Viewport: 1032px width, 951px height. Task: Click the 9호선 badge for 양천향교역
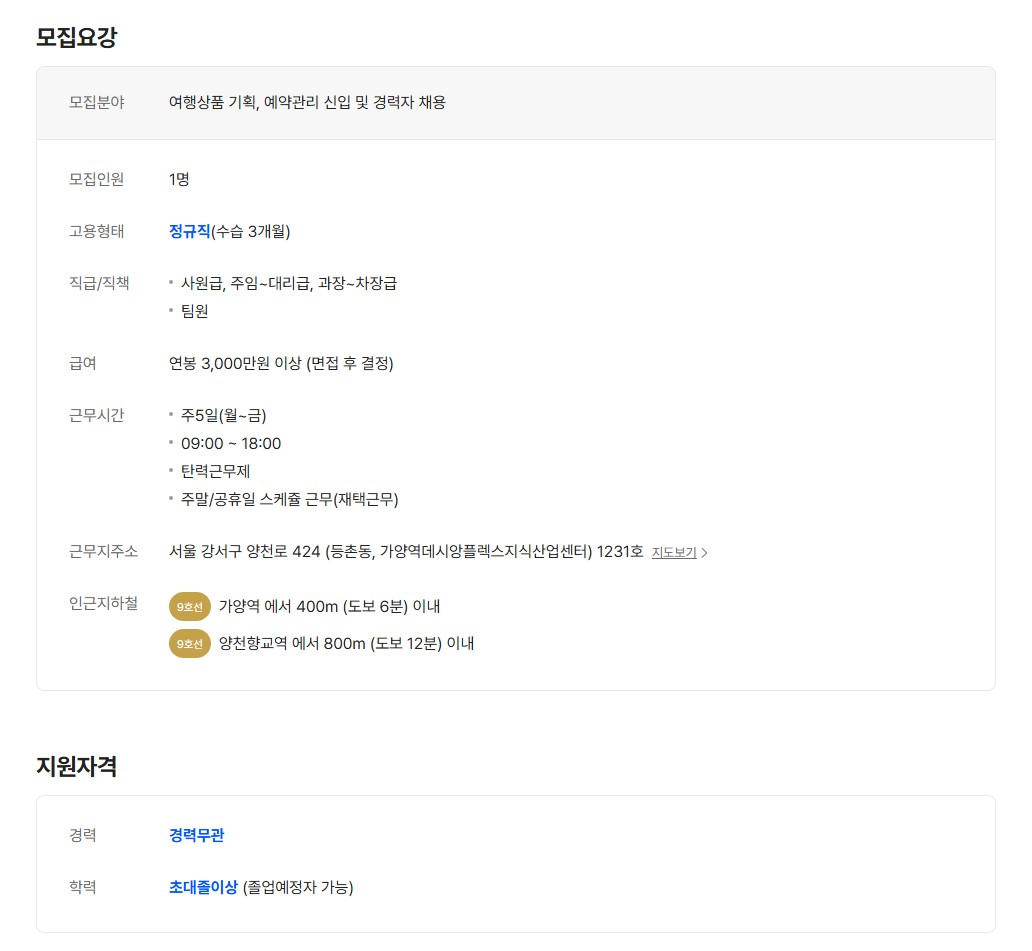pyautogui.click(x=190, y=644)
